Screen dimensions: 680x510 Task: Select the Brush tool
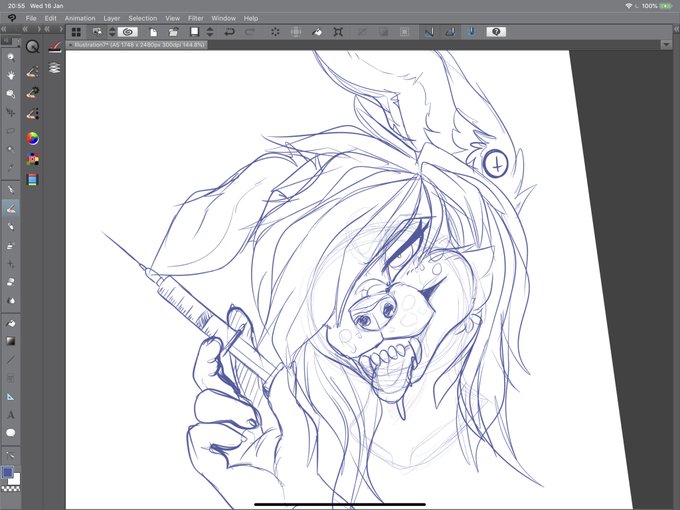point(11,227)
